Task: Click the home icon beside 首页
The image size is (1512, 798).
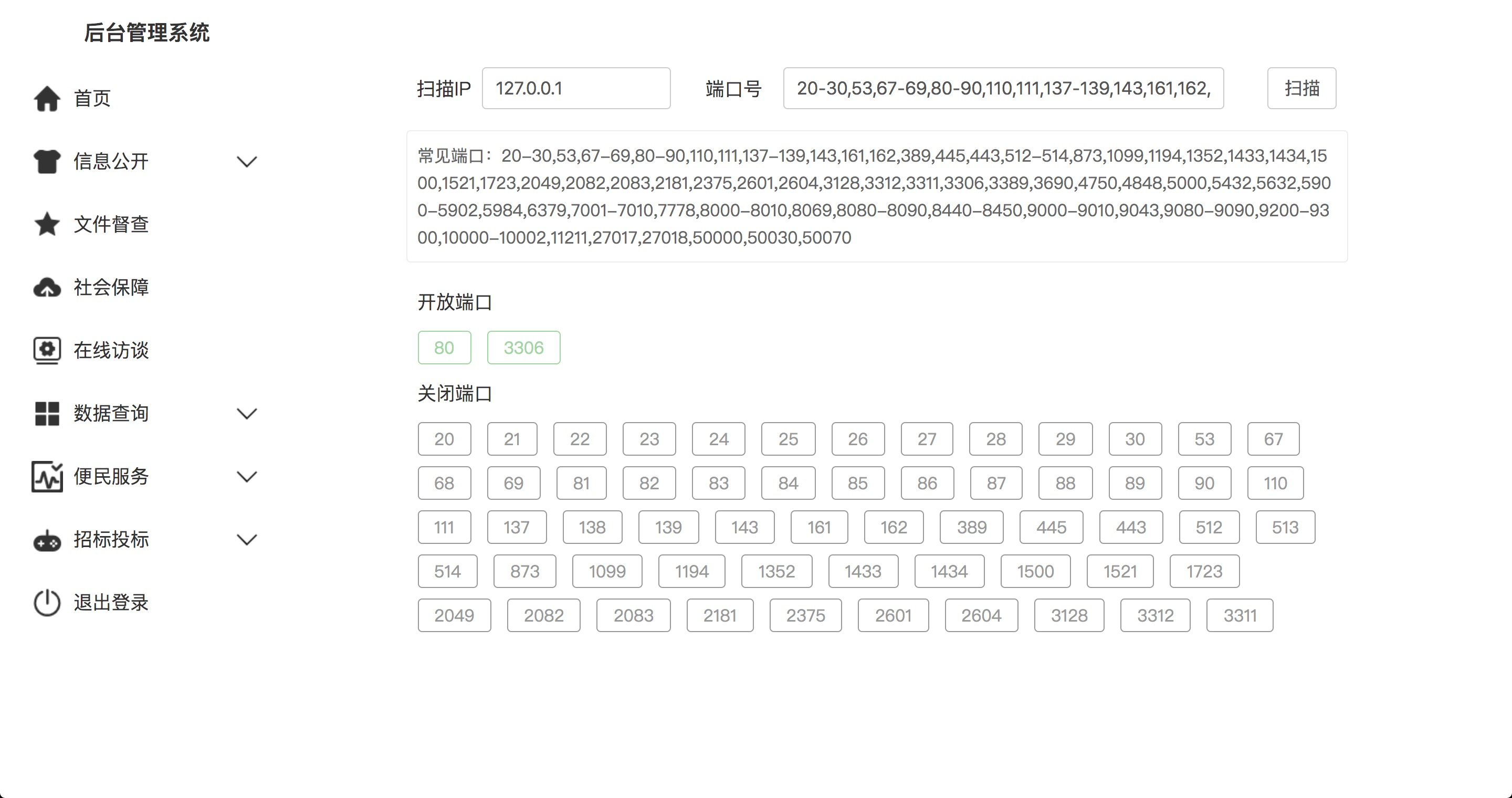Action: (x=47, y=99)
